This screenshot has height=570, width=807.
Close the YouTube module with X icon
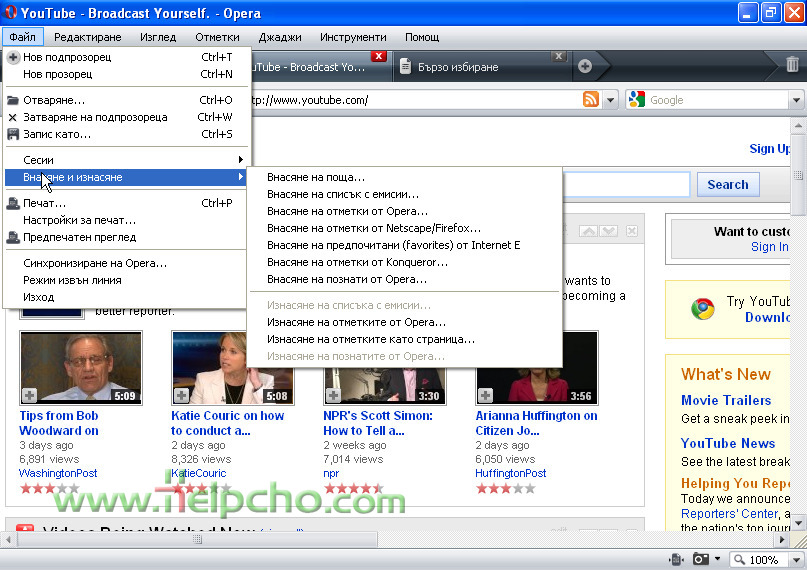pyautogui.click(x=631, y=231)
